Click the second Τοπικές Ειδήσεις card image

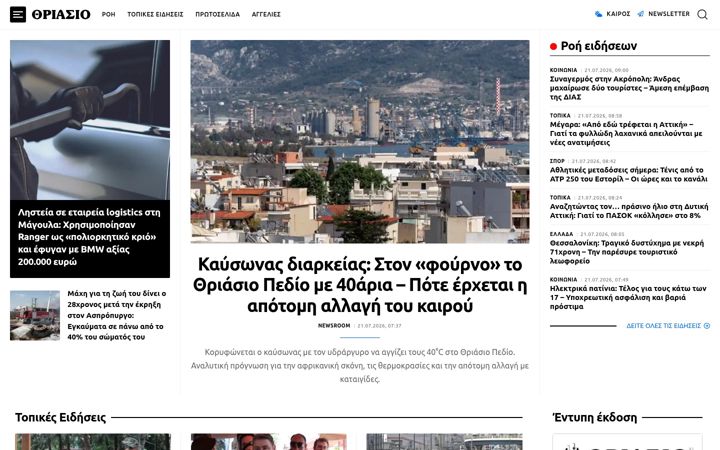coord(269,442)
